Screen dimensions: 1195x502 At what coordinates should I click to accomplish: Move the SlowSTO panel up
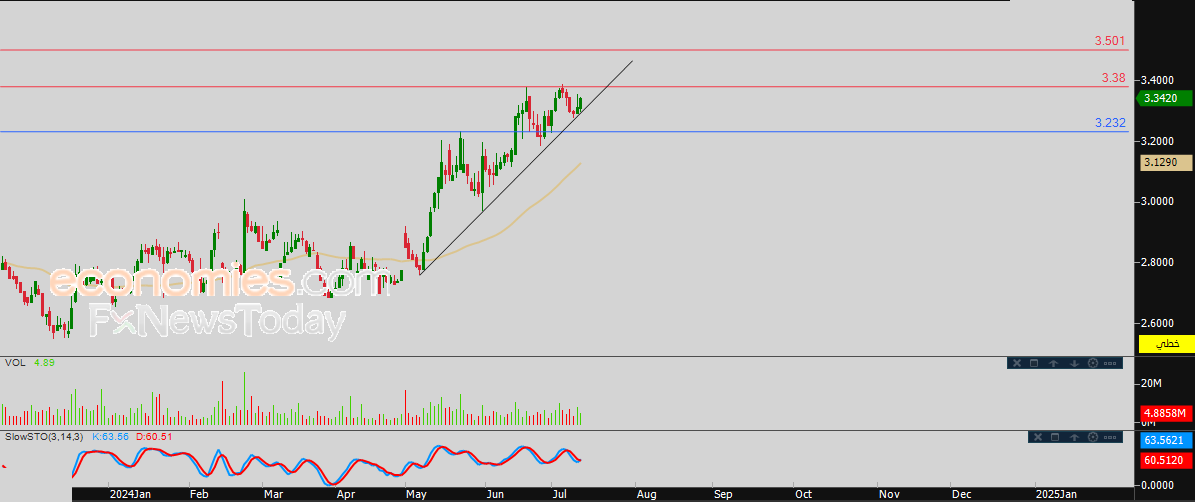1074,437
